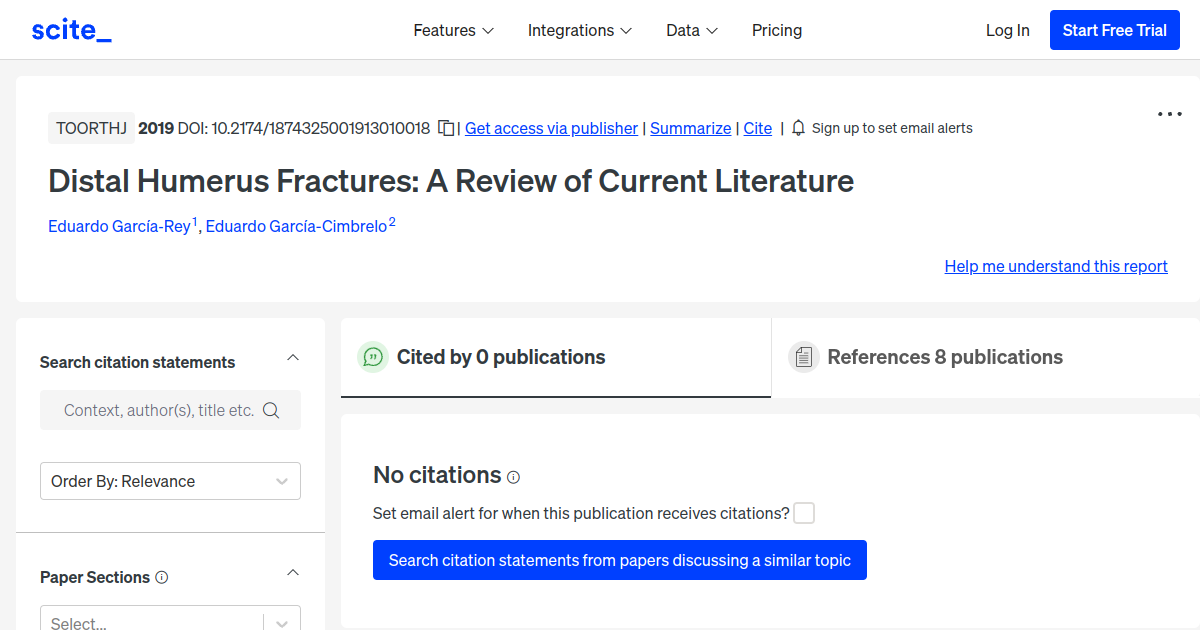The height and width of the screenshot is (630, 1200).
Task: Open the Order By: Relevance dropdown
Action: click(170, 481)
